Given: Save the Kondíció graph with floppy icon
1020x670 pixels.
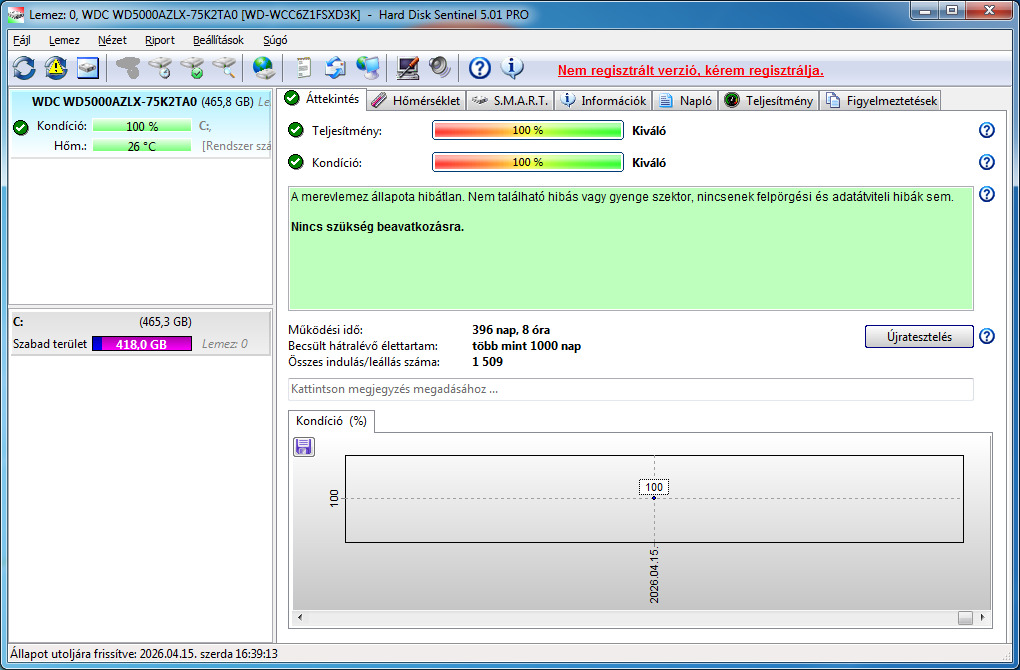Looking at the screenshot, I should point(304,446).
